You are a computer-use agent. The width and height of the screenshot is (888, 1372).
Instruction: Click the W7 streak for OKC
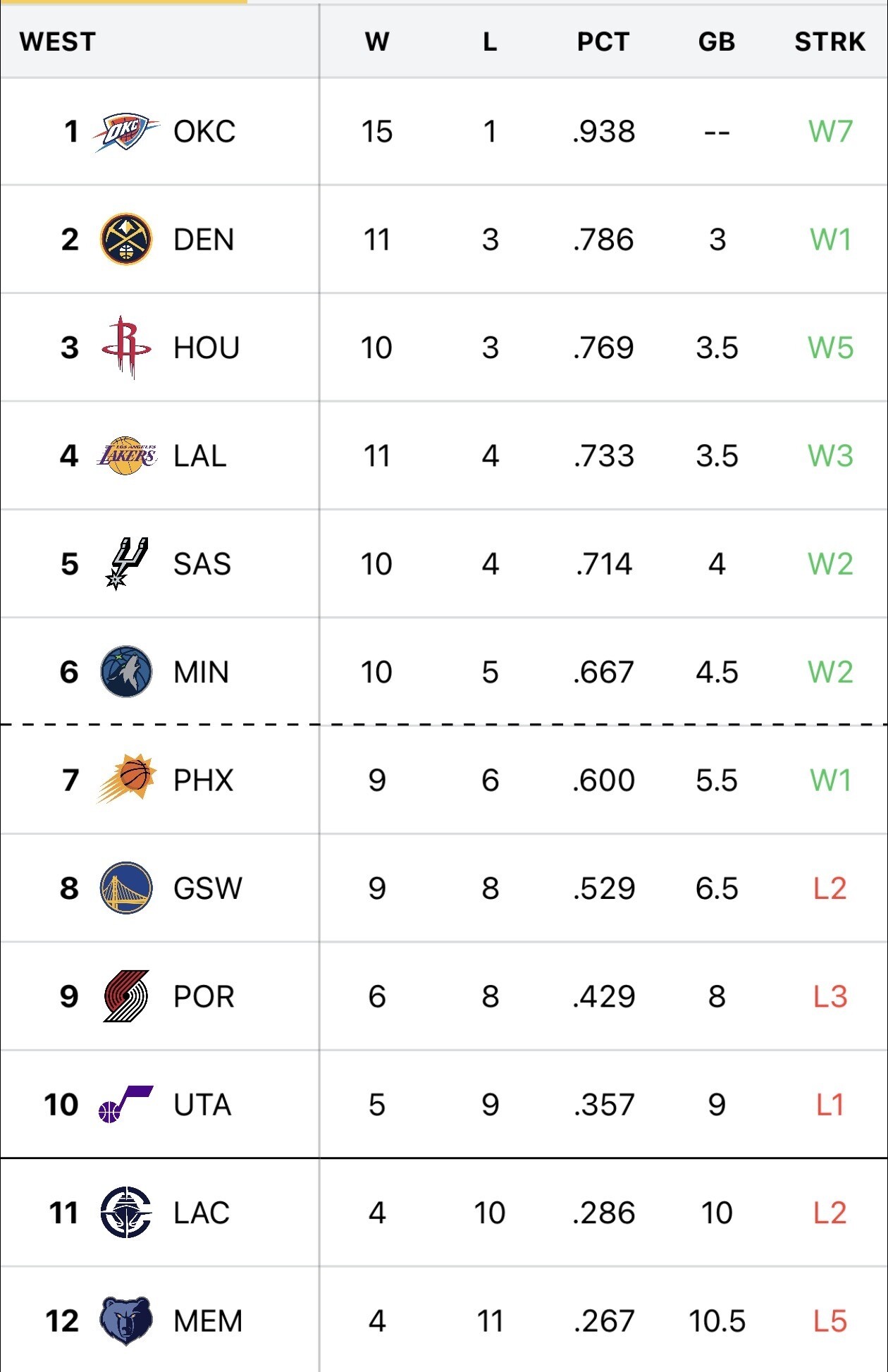pos(830,132)
